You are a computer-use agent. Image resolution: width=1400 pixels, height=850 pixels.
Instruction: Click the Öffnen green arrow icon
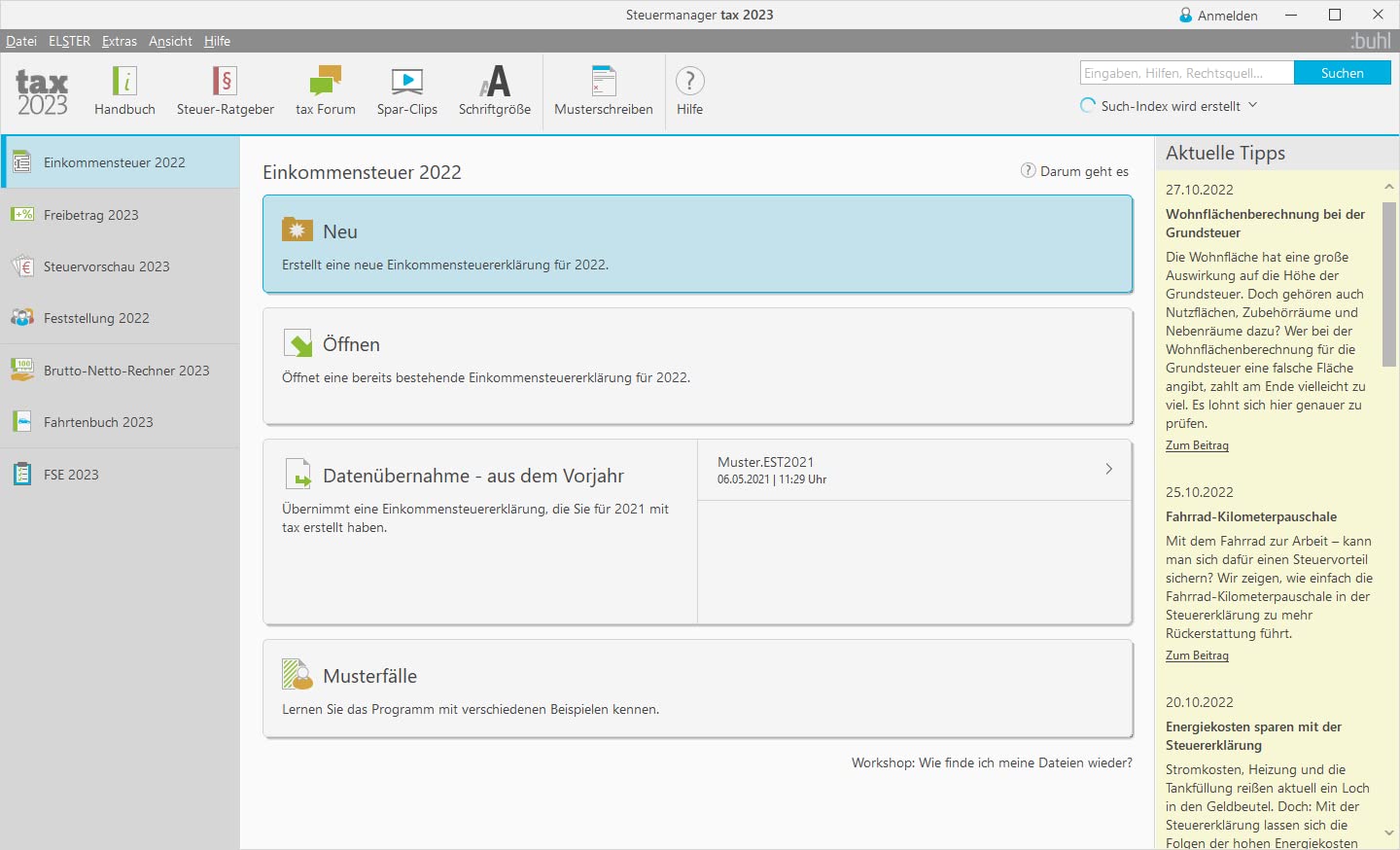tap(297, 342)
